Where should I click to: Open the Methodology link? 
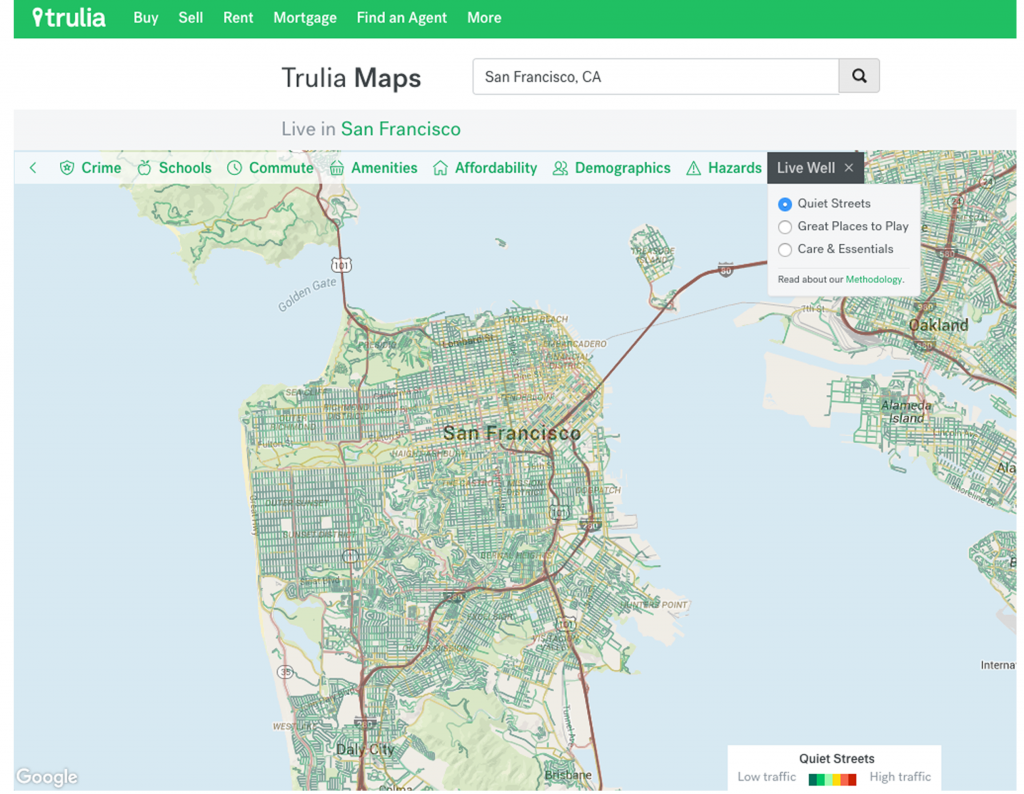(x=874, y=279)
